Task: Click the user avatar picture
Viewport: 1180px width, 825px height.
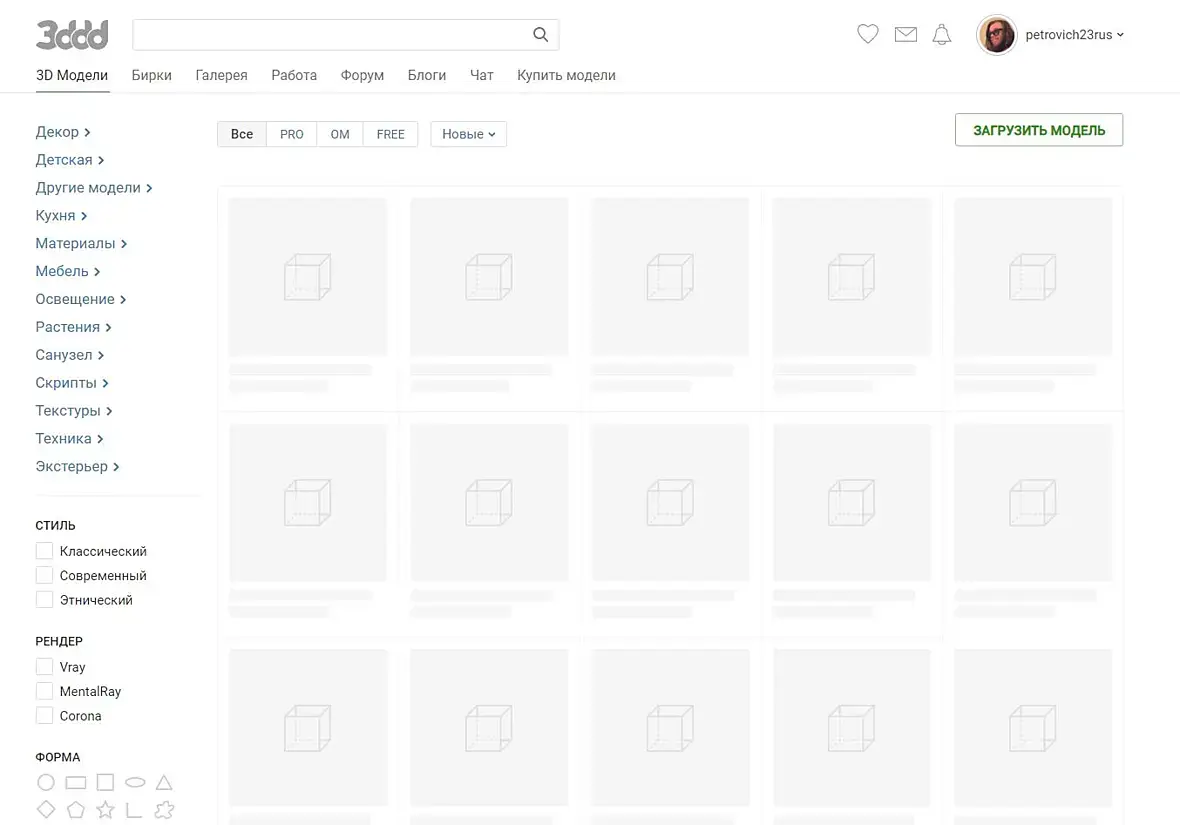Action: (996, 35)
